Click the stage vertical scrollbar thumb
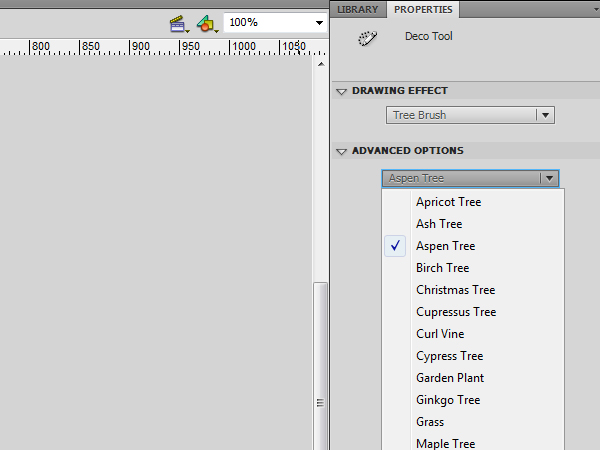 pos(320,366)
